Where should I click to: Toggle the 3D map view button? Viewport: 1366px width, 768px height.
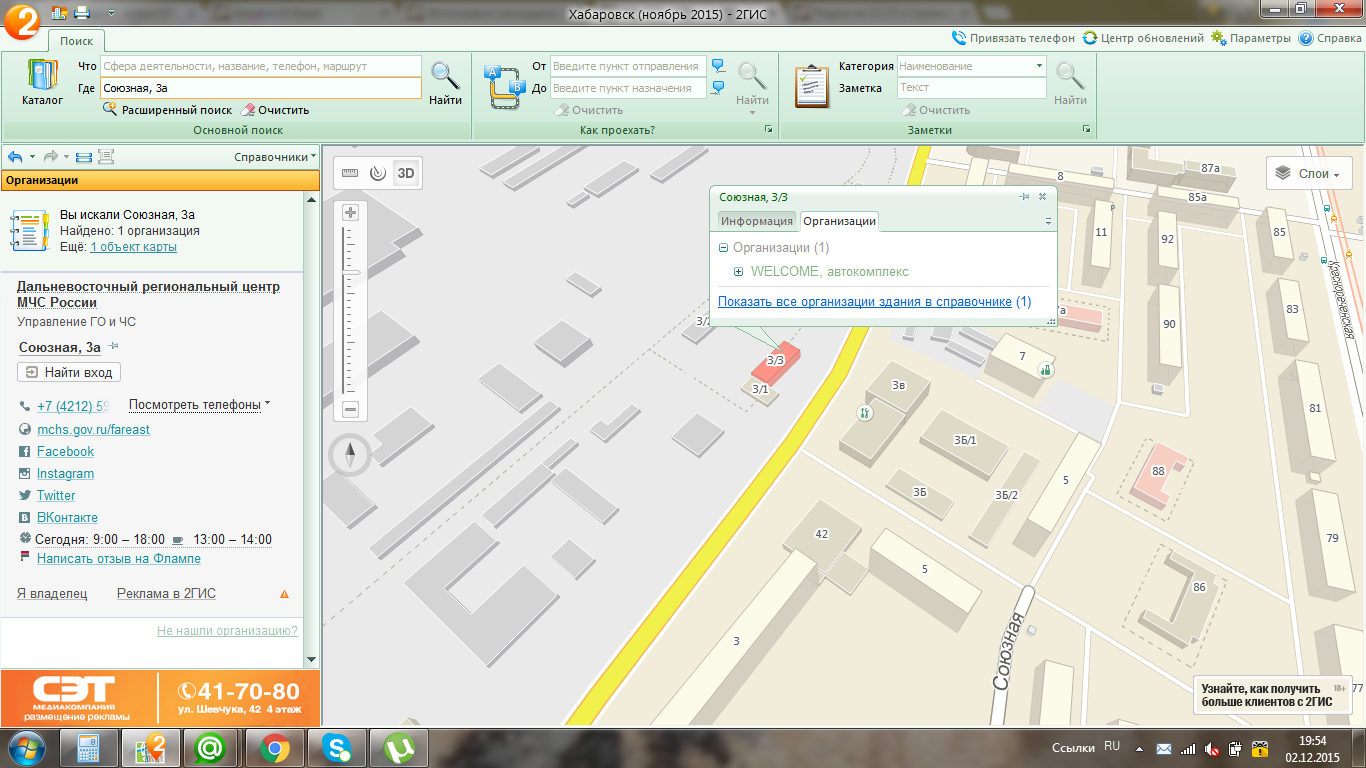point(406,173)
